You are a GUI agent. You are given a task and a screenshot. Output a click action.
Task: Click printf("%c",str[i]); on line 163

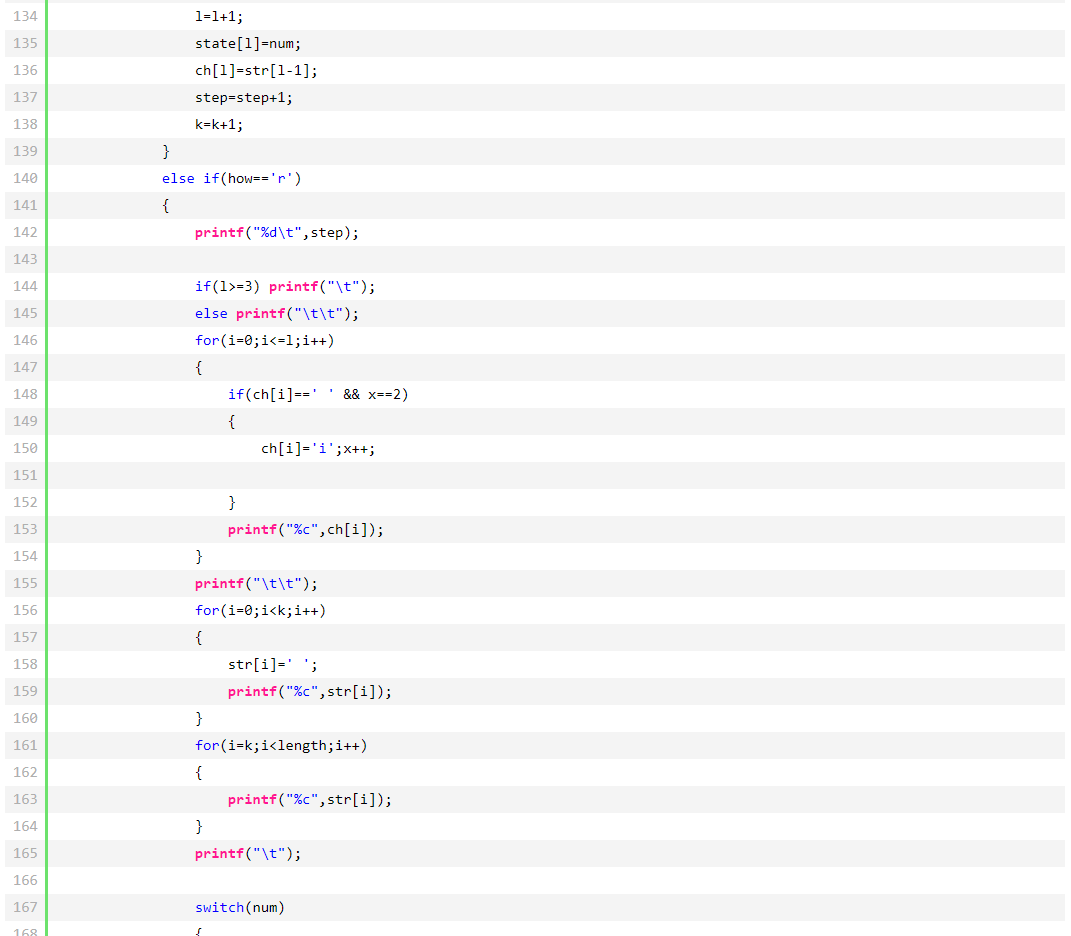tap(309, 799)
